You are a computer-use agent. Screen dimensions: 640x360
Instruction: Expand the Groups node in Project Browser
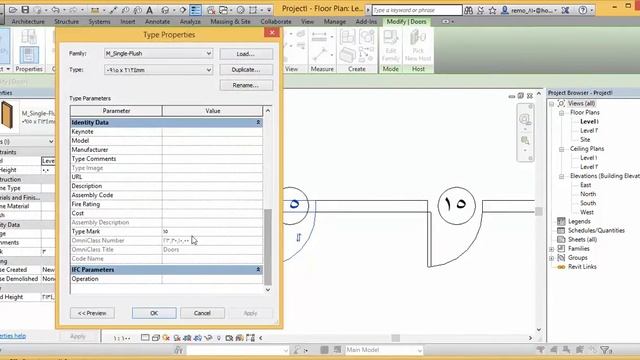551,258
